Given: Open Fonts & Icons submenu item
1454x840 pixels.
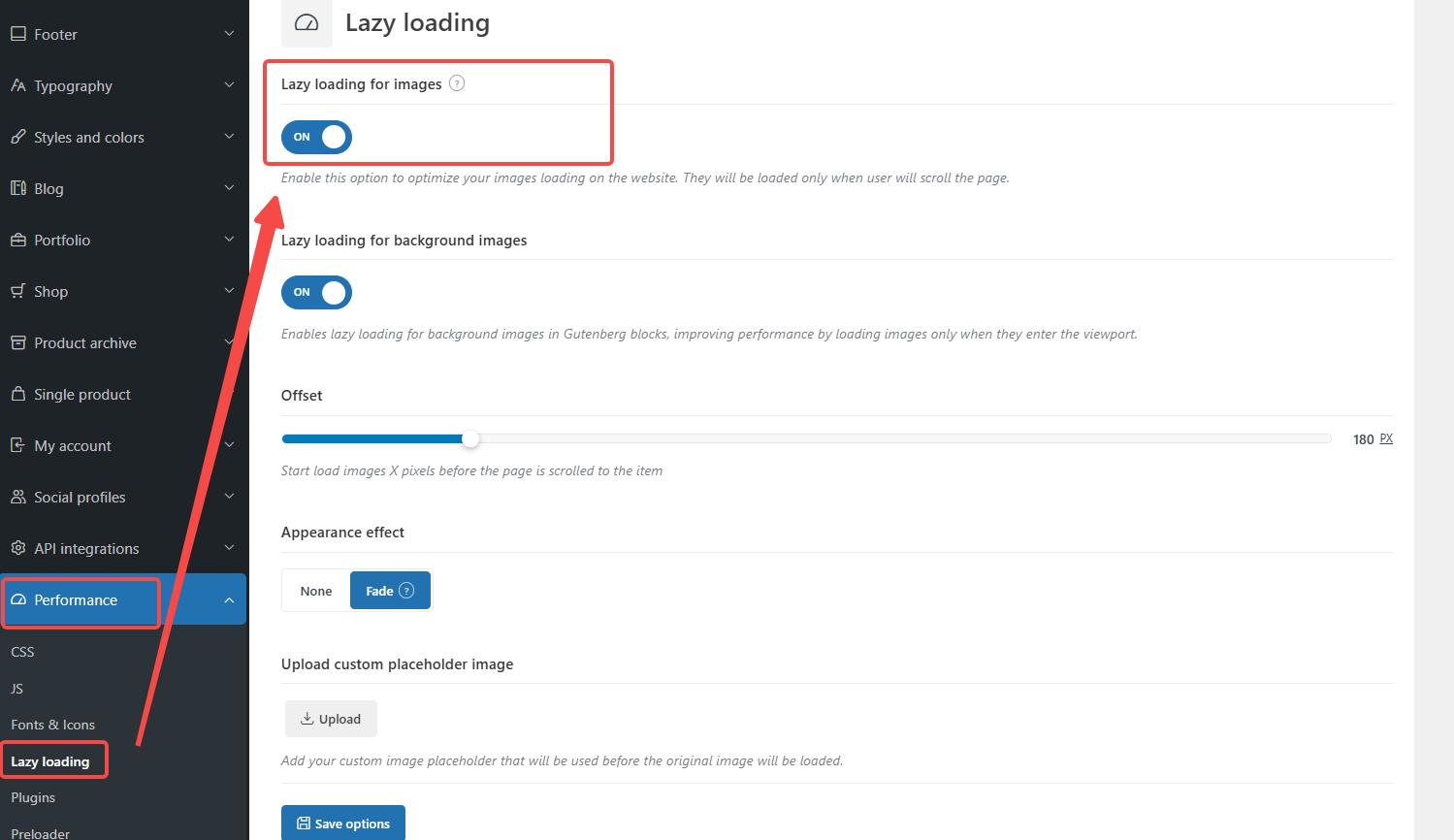Looking at the screenshot, I should point(52,725).
